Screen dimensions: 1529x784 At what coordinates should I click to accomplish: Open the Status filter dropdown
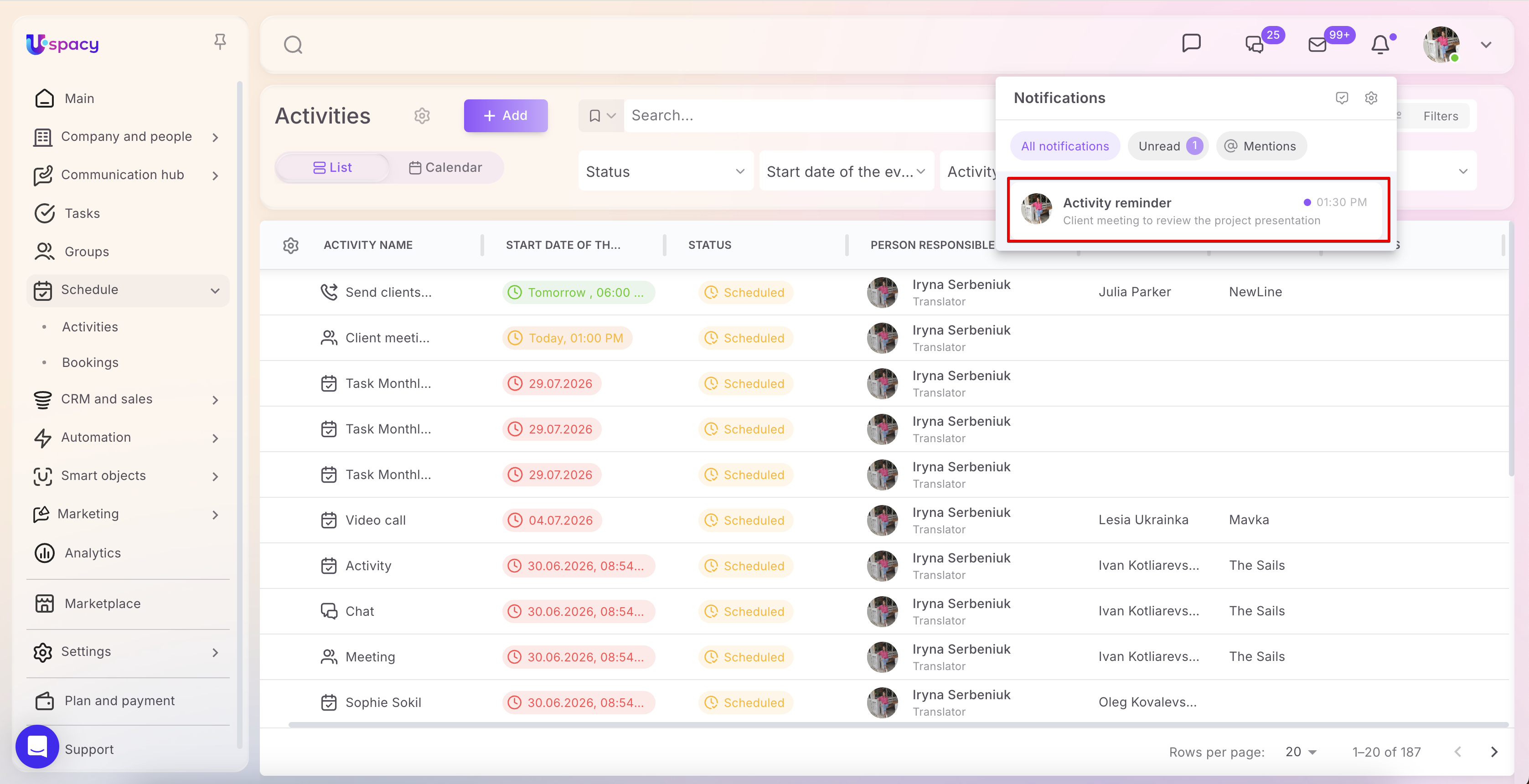[666, 171]
